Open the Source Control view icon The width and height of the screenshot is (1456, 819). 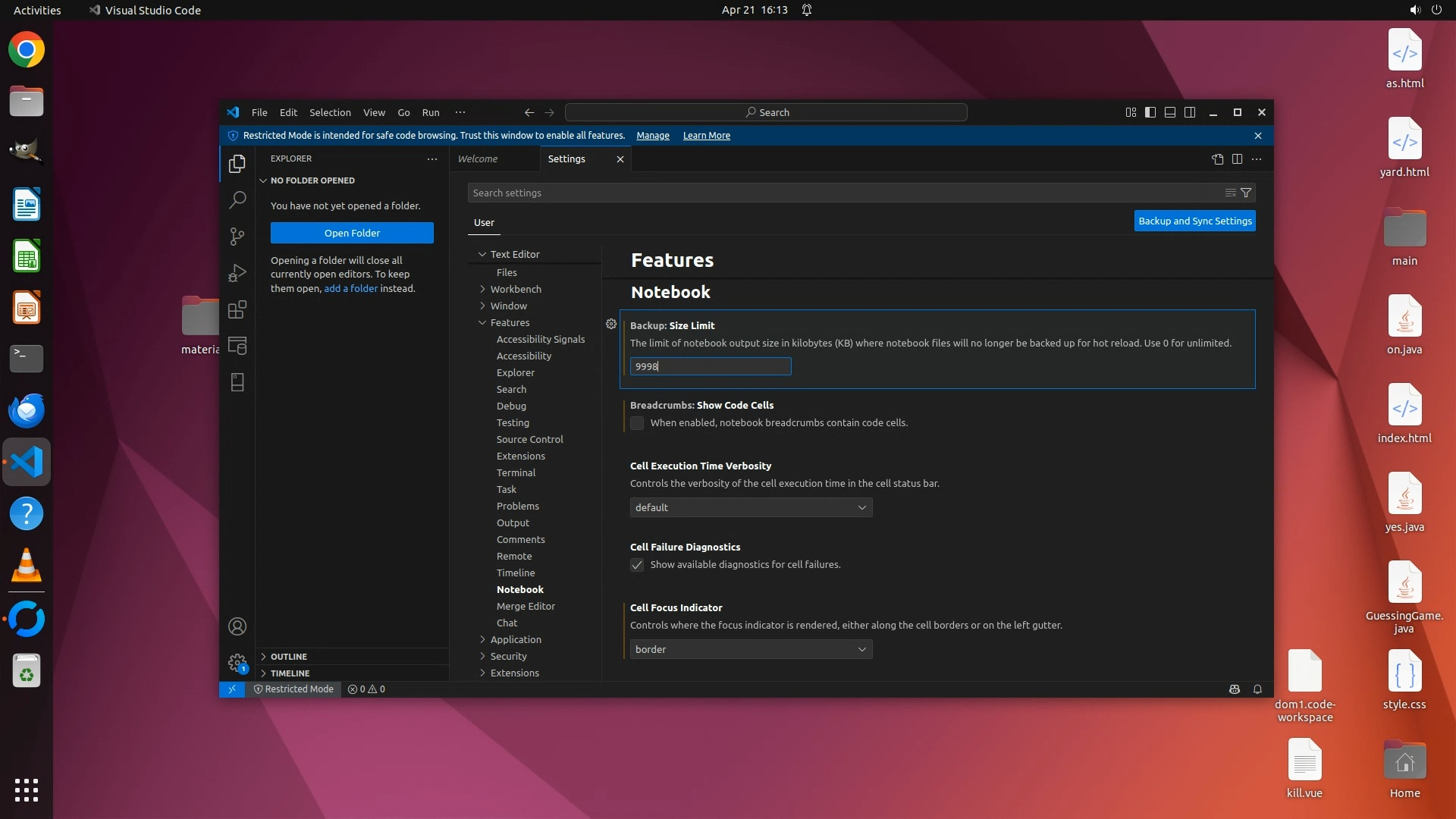tap(237, 237)
